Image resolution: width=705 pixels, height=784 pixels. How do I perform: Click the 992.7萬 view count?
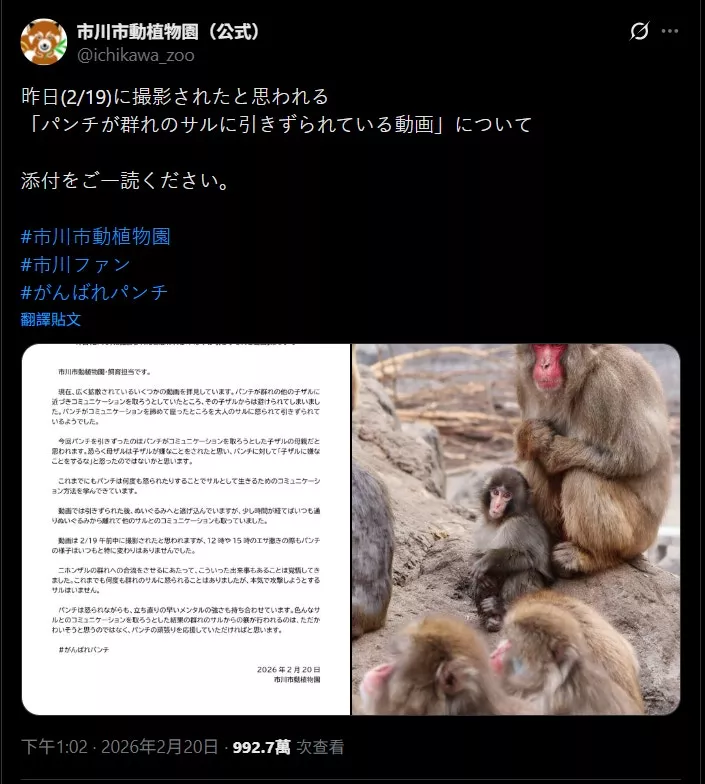(x=262, y=747)
